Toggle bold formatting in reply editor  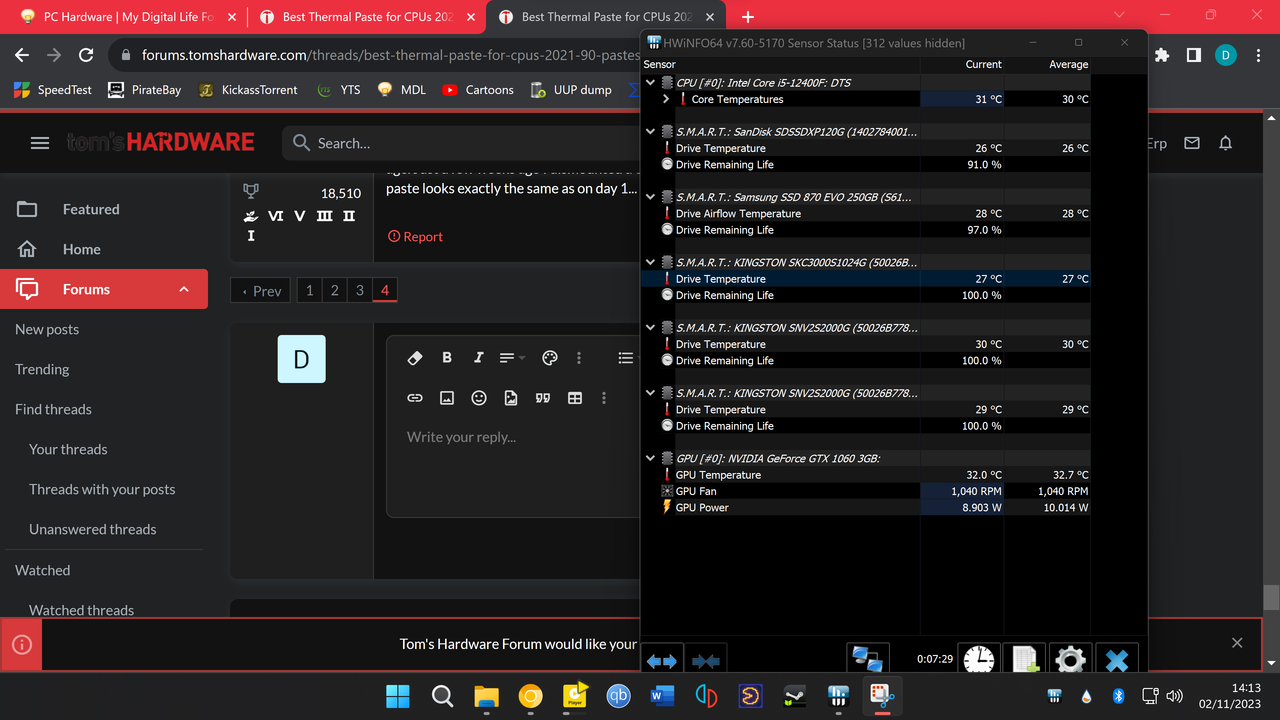tap(447, 358)
